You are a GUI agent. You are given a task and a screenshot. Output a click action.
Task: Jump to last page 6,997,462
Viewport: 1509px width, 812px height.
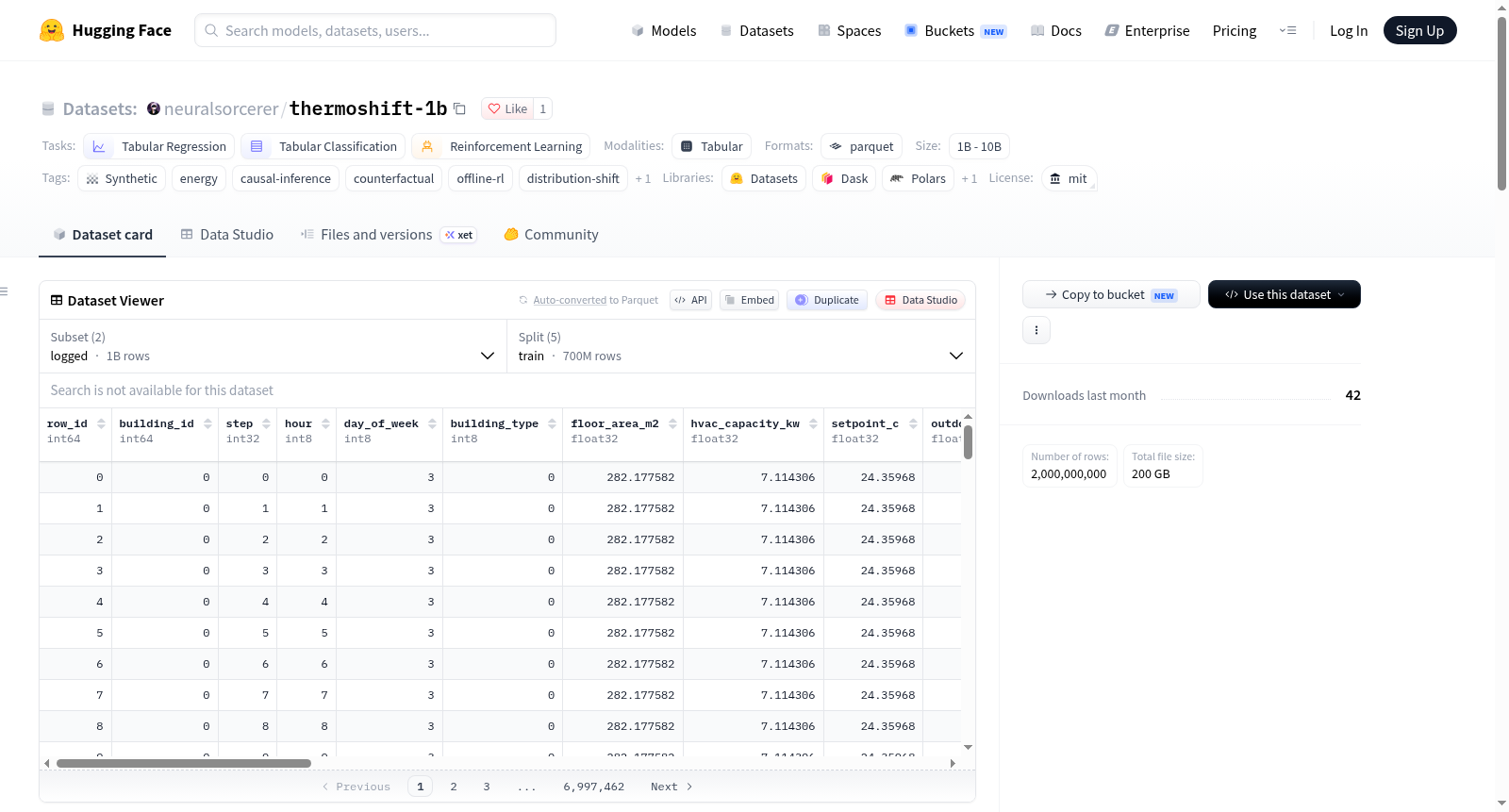click(594, 787)
